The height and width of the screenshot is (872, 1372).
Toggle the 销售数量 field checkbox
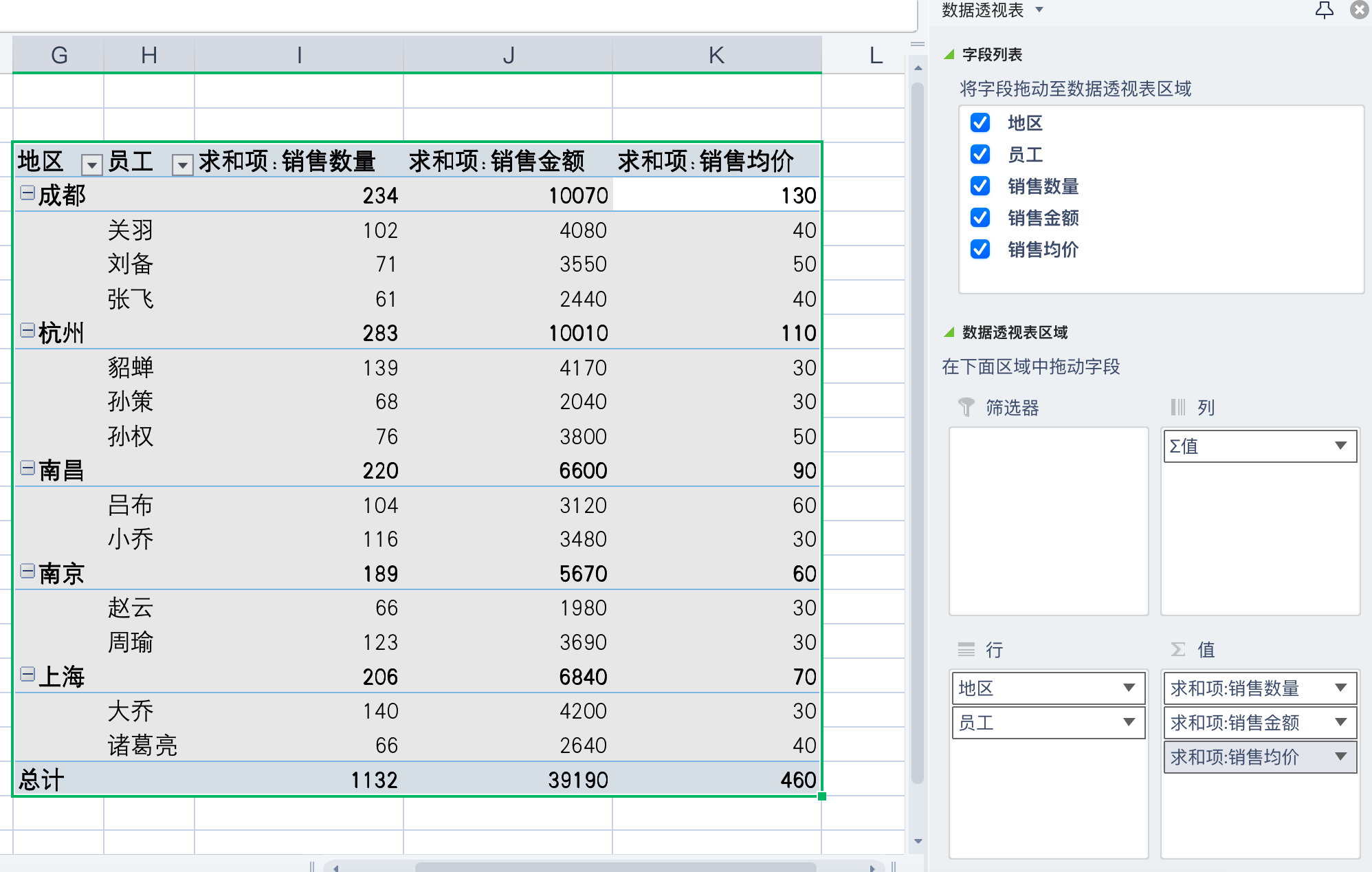point(980,186)
